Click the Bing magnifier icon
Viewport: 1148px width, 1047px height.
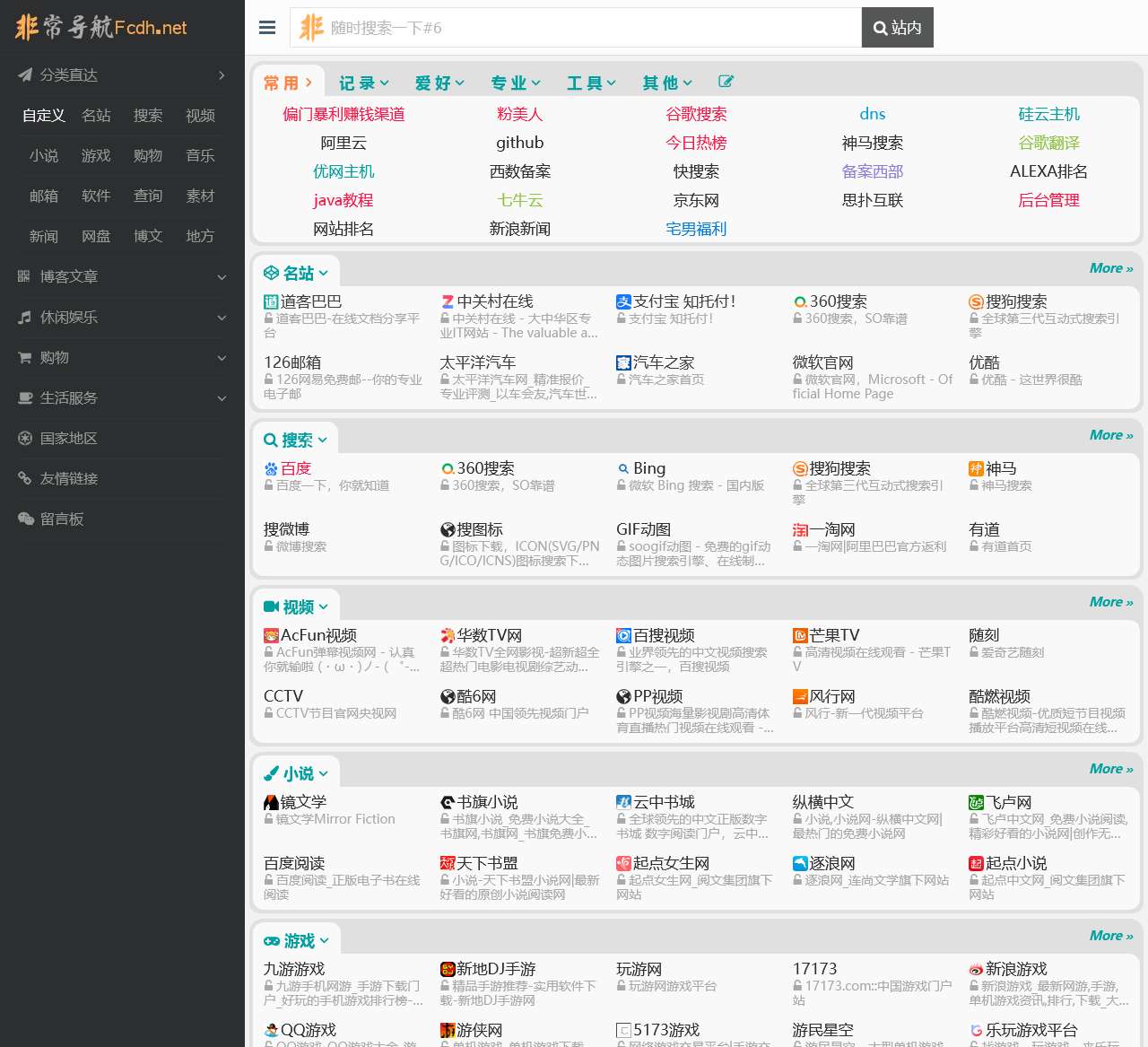click(x=623, y=469)
